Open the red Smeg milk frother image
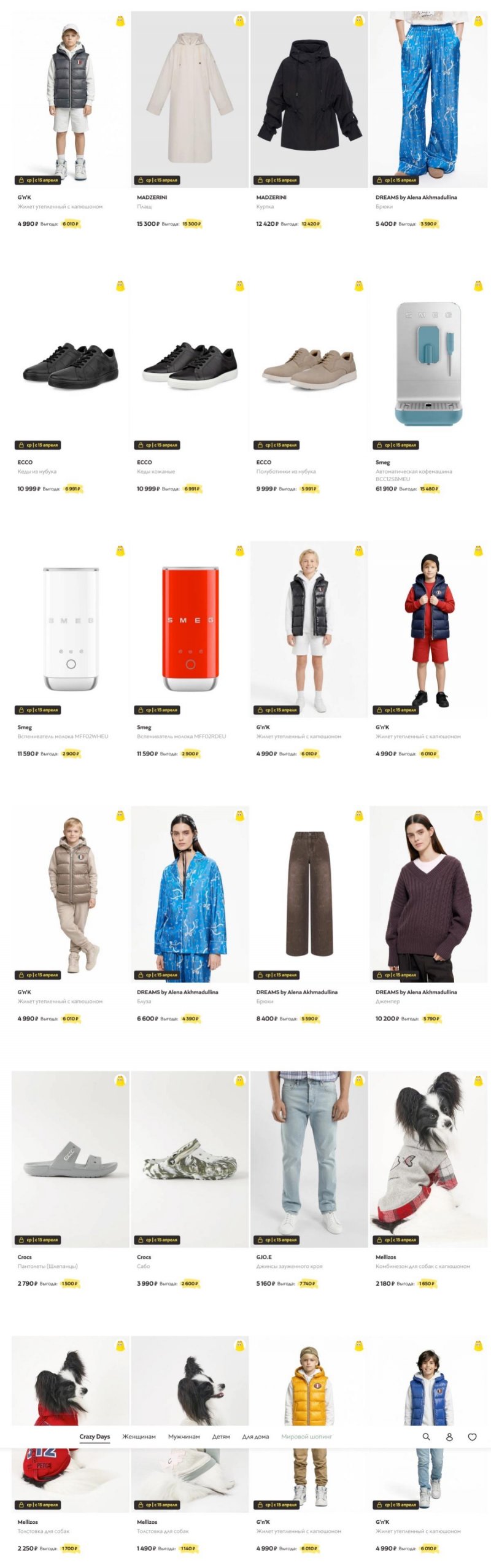Image resolution: width=491 pixels, height=1568 pixels. click(190, 629)
